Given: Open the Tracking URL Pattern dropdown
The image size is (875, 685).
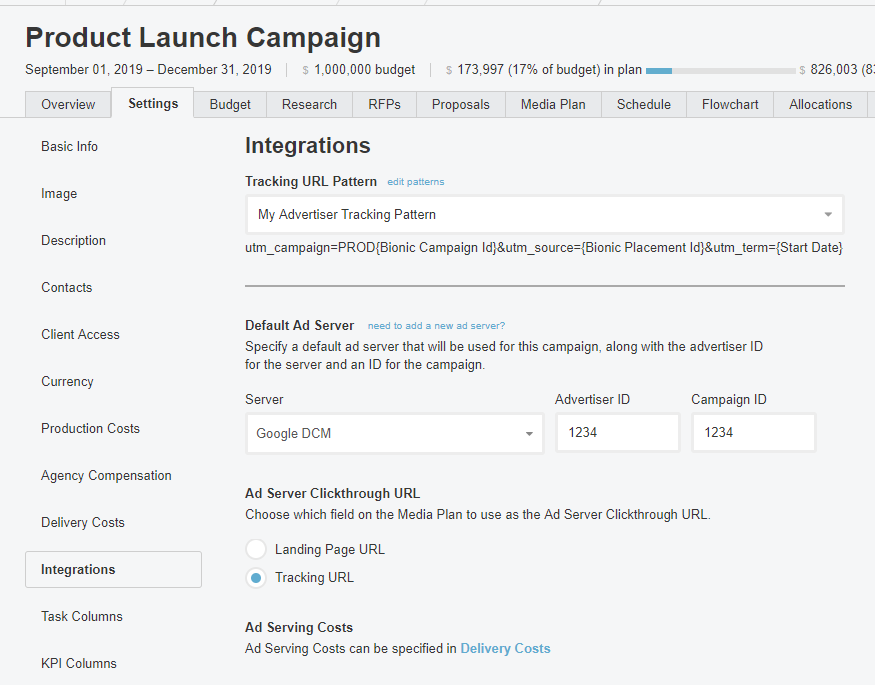Looking at the screenshot, I should click(545, 214).
